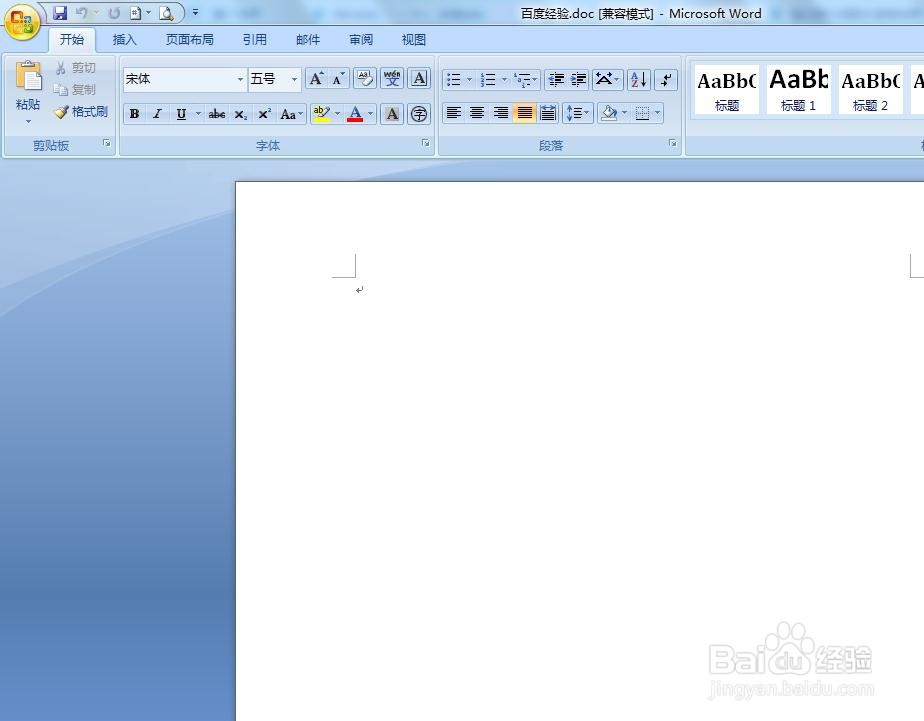Image resolution: width=924 pixels, height=721 pixels.
Task: Select the 开始 tab
Action: (x=72, y=39)
